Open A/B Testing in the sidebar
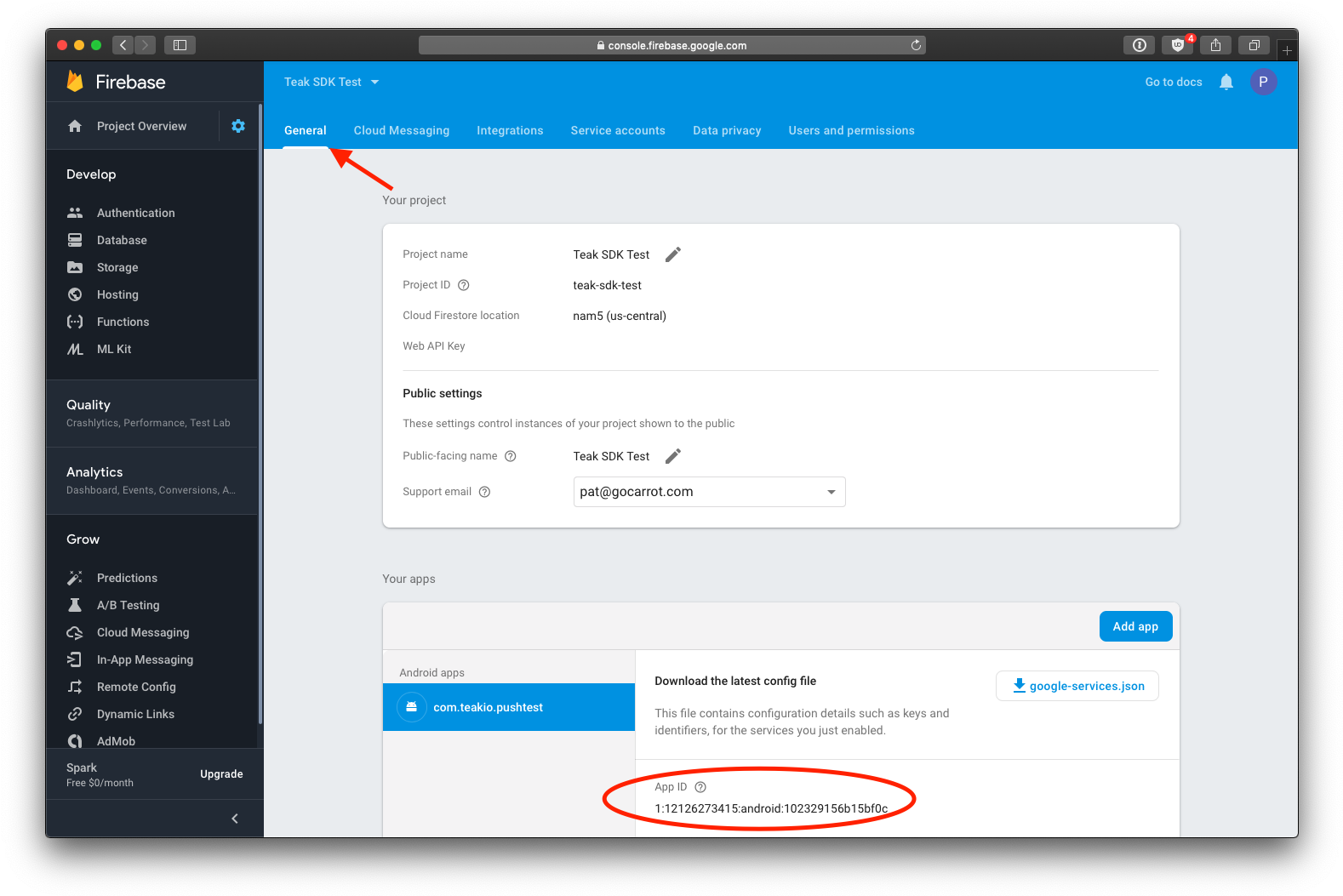This screenshot has height=896, width=1343. [x=128, y=605]
